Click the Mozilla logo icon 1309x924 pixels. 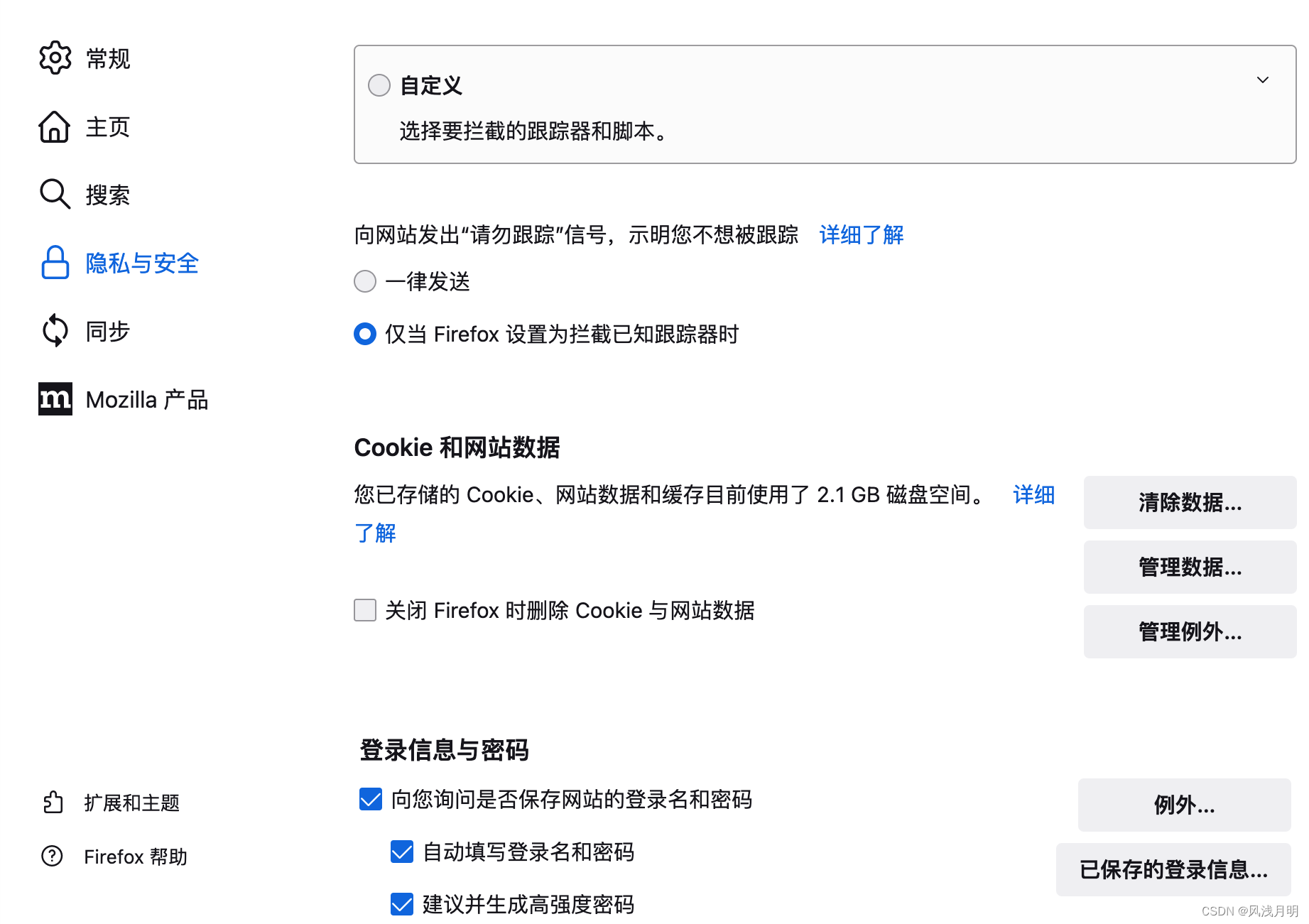55,398
